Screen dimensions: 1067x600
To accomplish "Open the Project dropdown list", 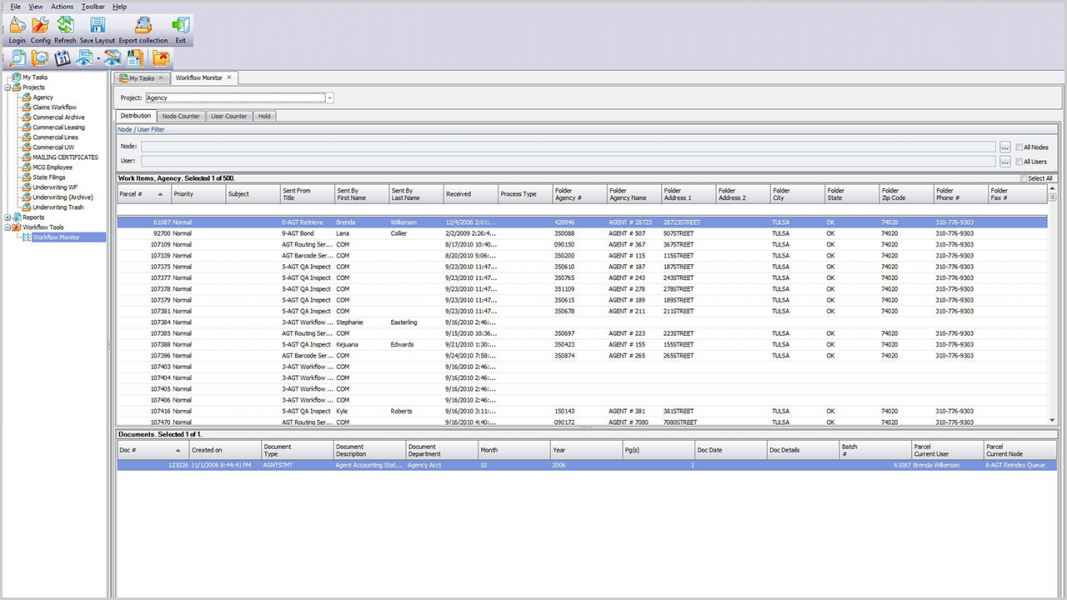I will click(330, 98).
